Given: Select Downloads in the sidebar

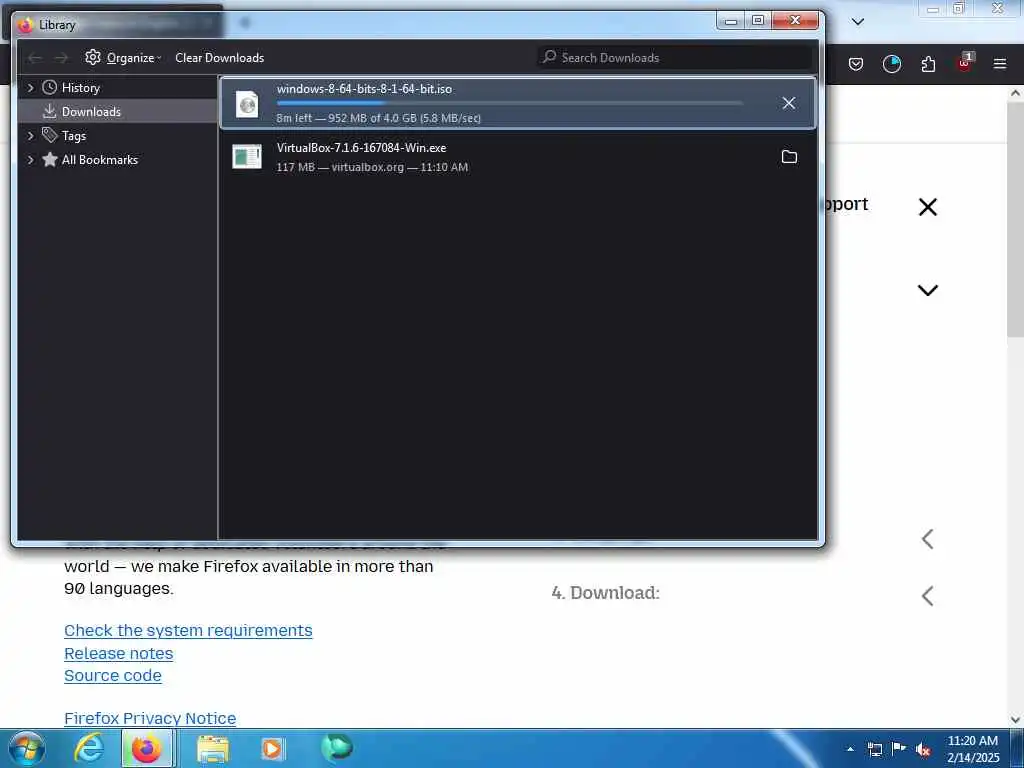Looking at the screenshot, I should (91, 112).
